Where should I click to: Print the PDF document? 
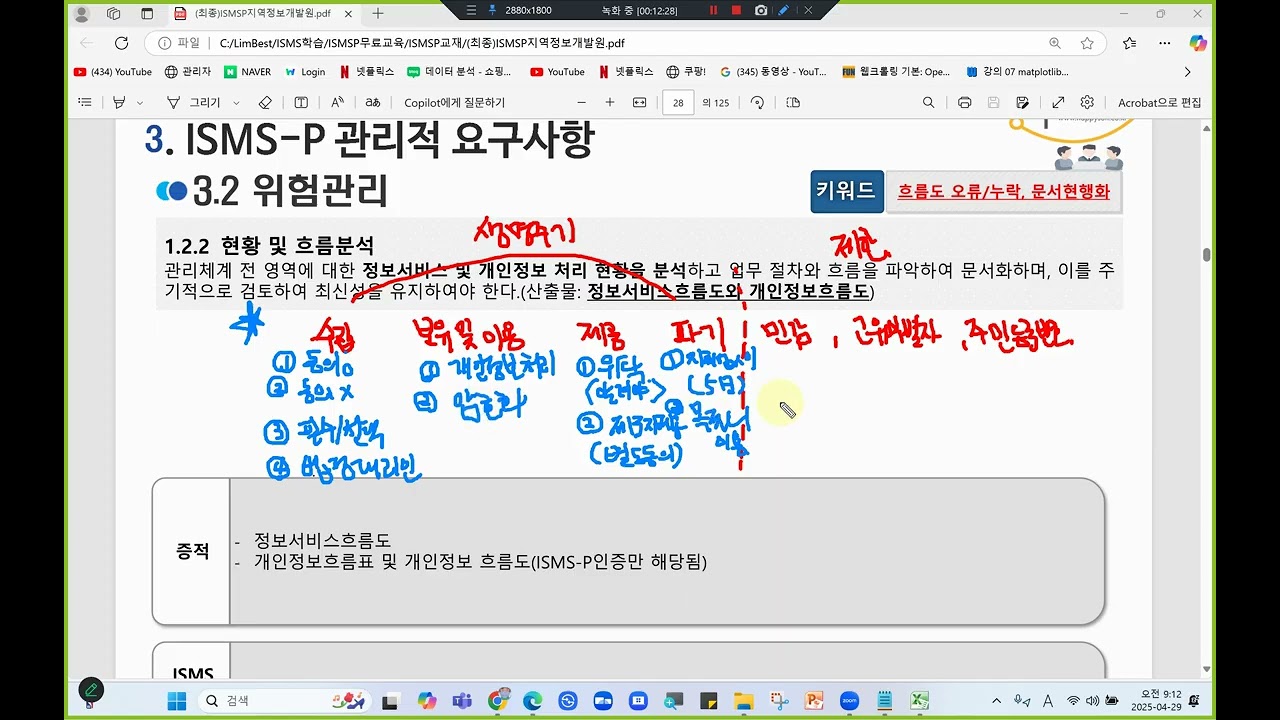click(965, 102)
